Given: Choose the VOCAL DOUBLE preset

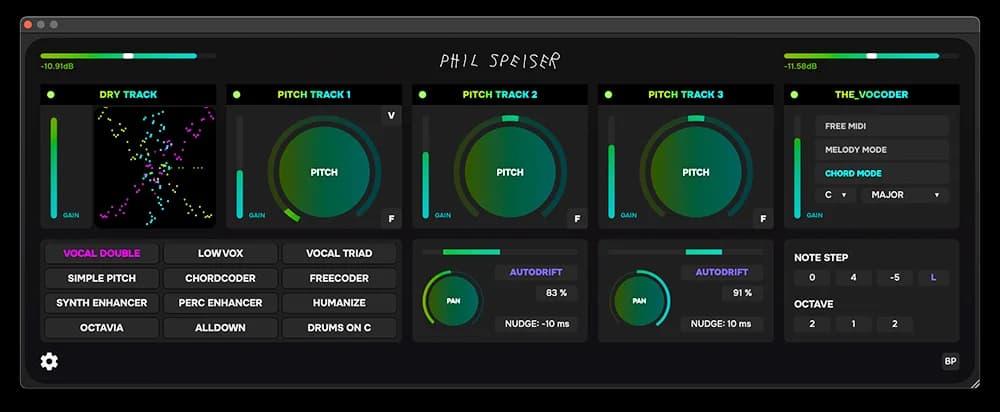Looking at the screenshot, I should coord(102,253).
